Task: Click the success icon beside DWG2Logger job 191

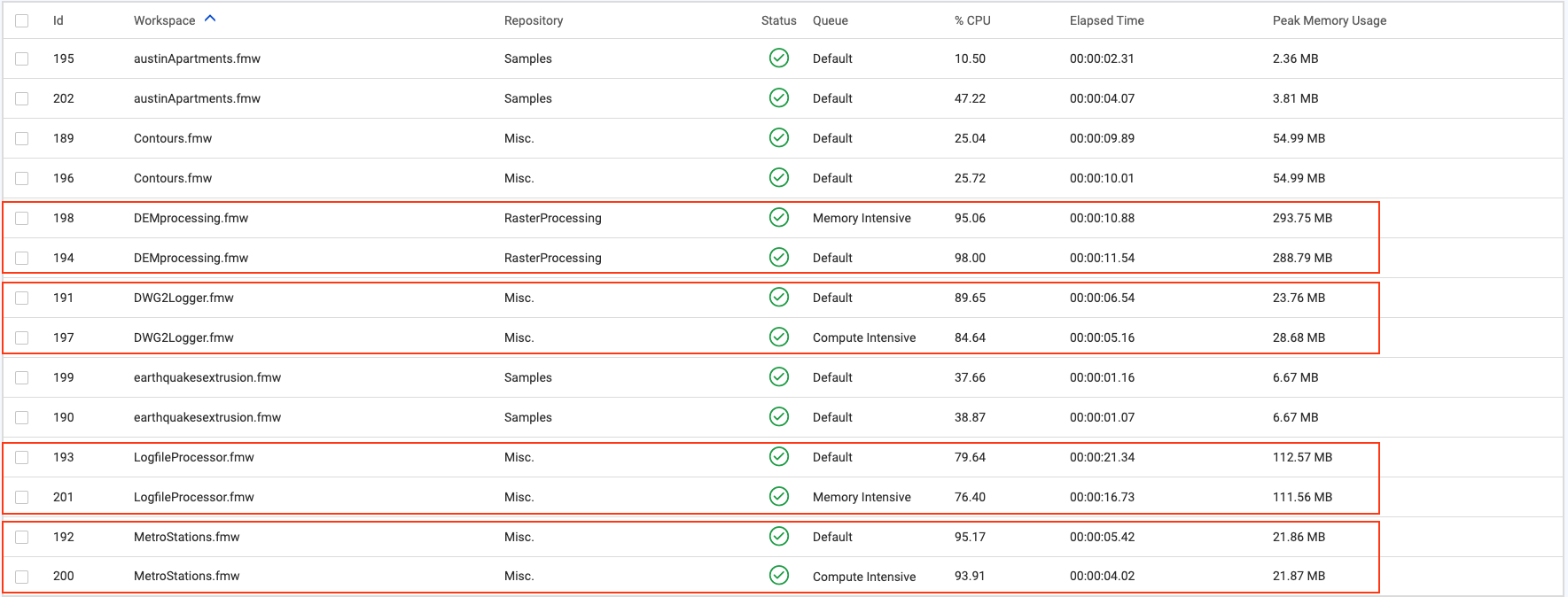Action: pyautogui.click(x=779, y=297)
